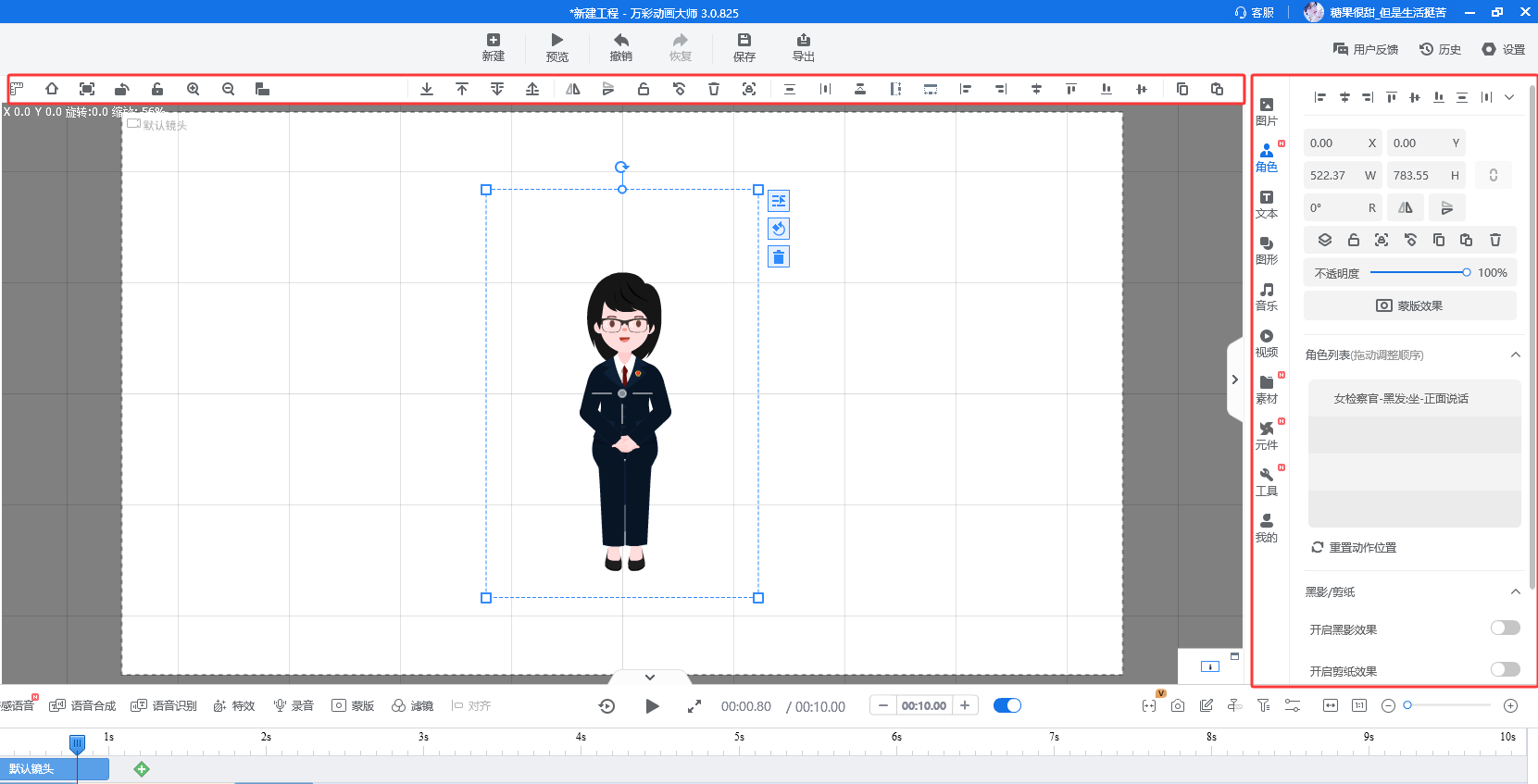Collapse the 角色列表 section

(1515, 355)
